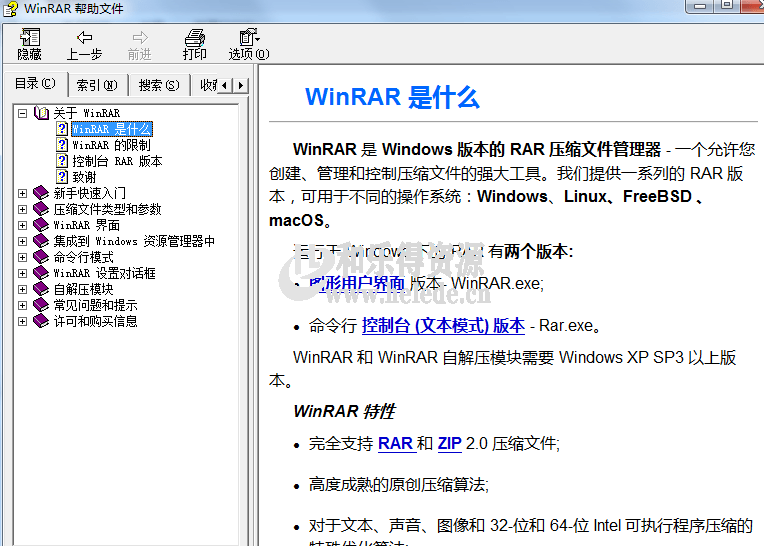Open the 选项 options toolbar icon
The image size is (764, 546).
(249, 38)
